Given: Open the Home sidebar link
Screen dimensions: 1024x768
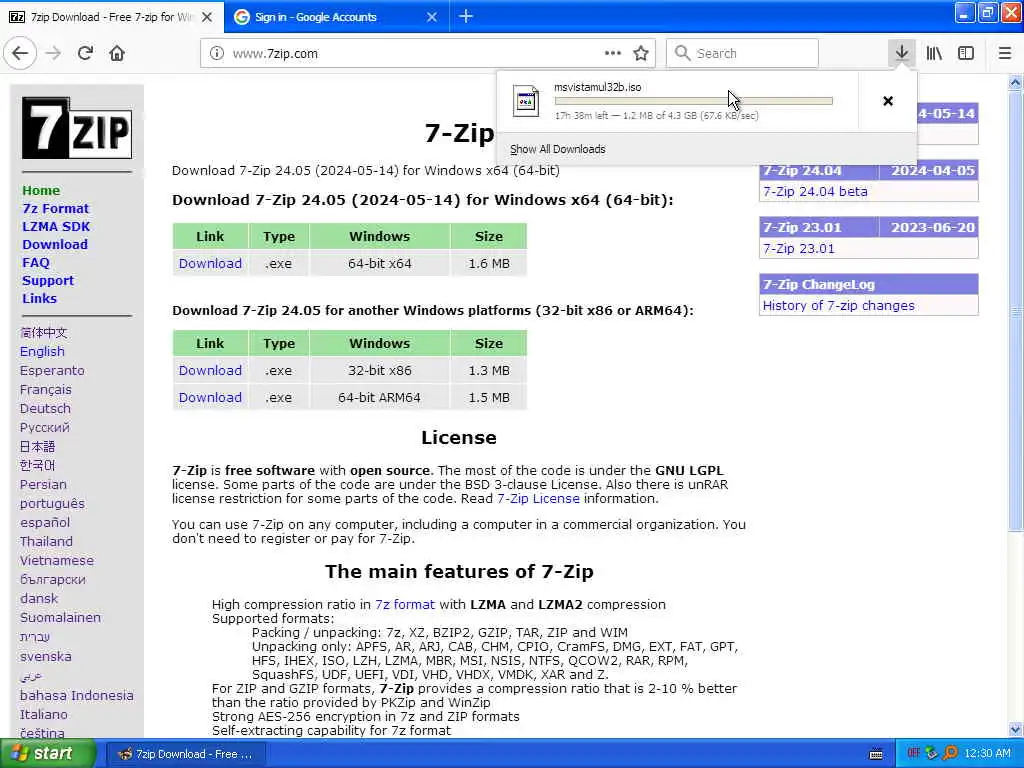Looking at the screenshot, I should click(x=41, y=190).
